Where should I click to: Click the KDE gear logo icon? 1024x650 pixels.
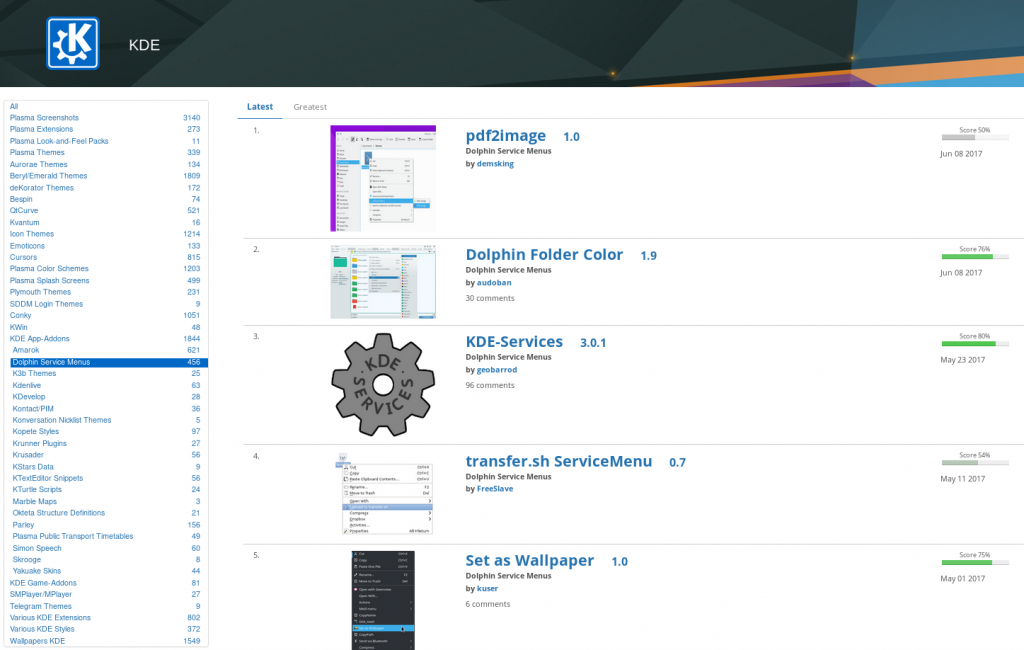(x=73, y=44)
